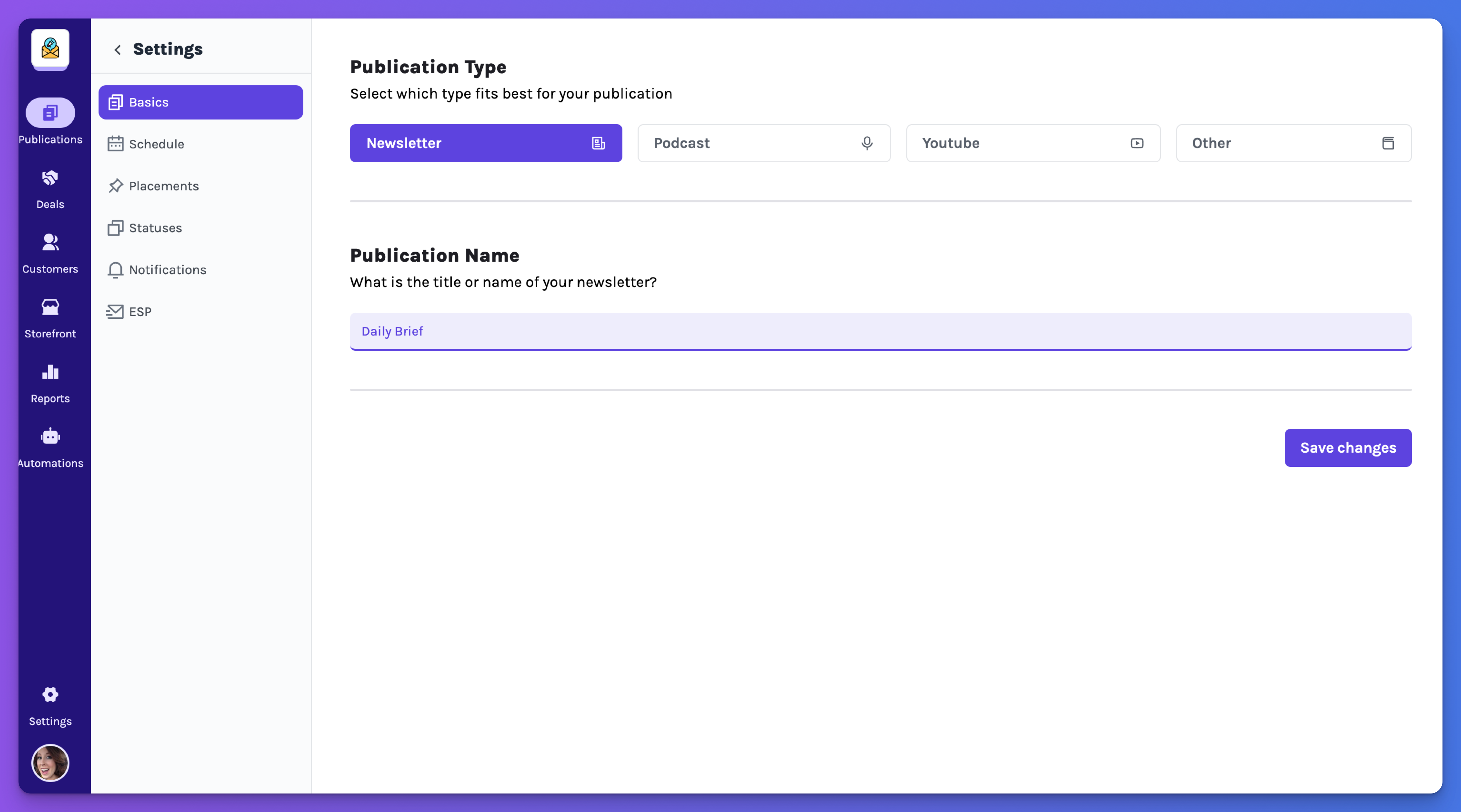
Task: Click the Statuses stacked squares icon
Action: 115,228
